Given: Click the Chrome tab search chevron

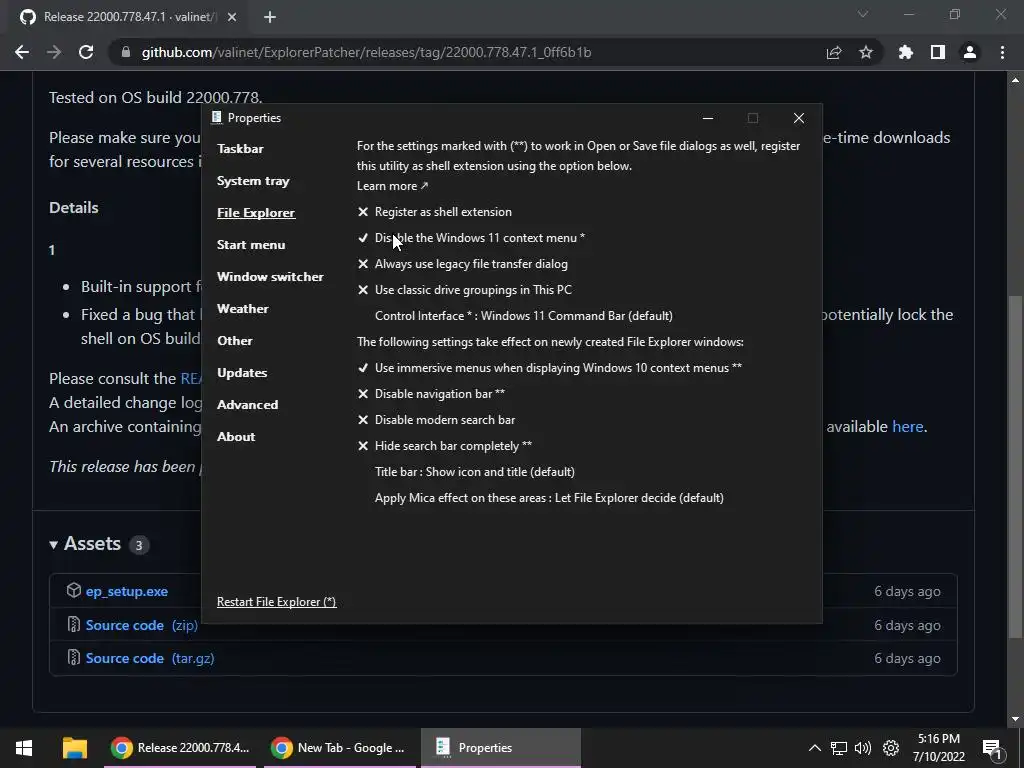Looking at the screenshot, I should point(863,14).
